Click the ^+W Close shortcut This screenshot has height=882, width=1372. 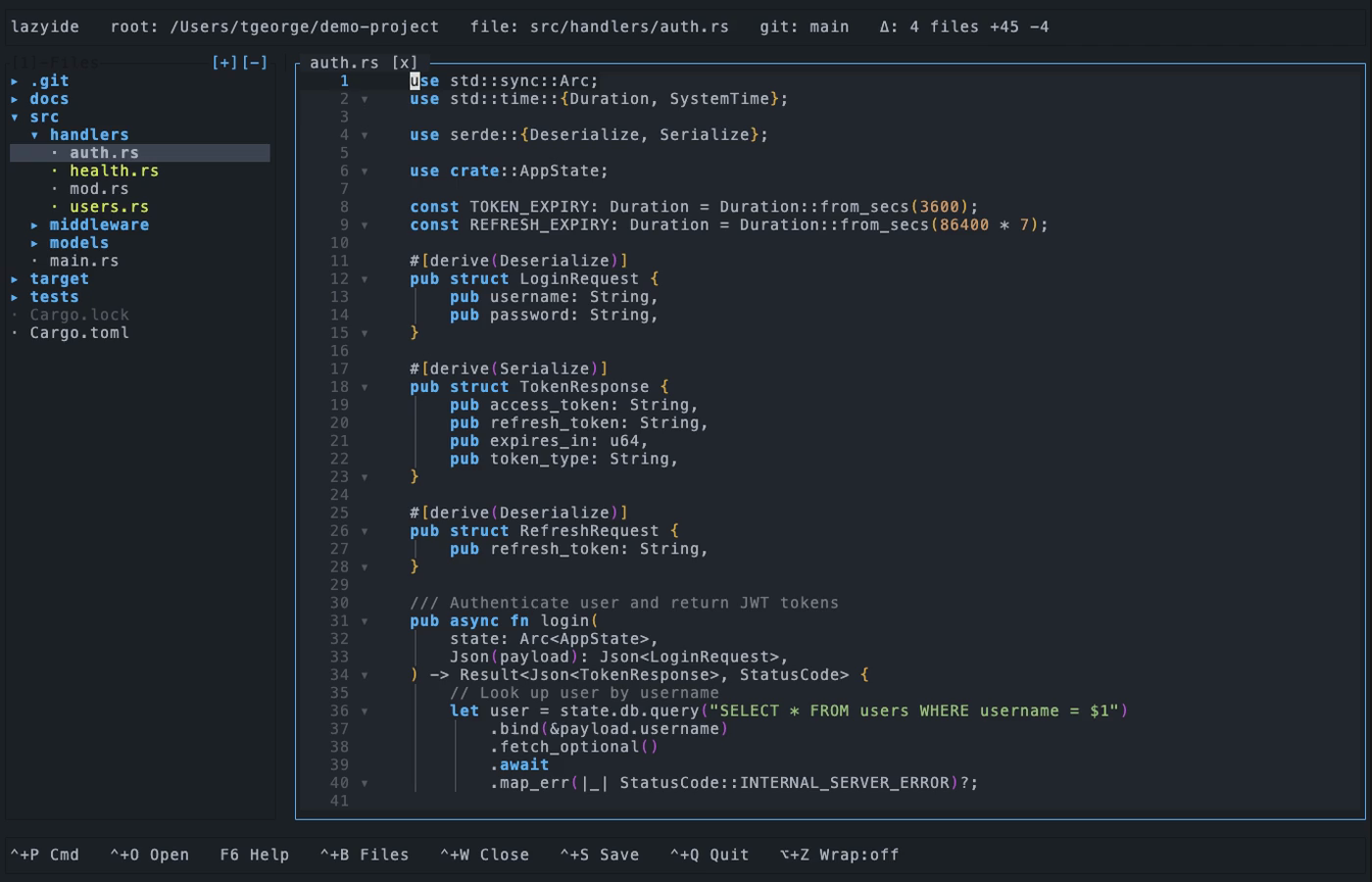484,855
